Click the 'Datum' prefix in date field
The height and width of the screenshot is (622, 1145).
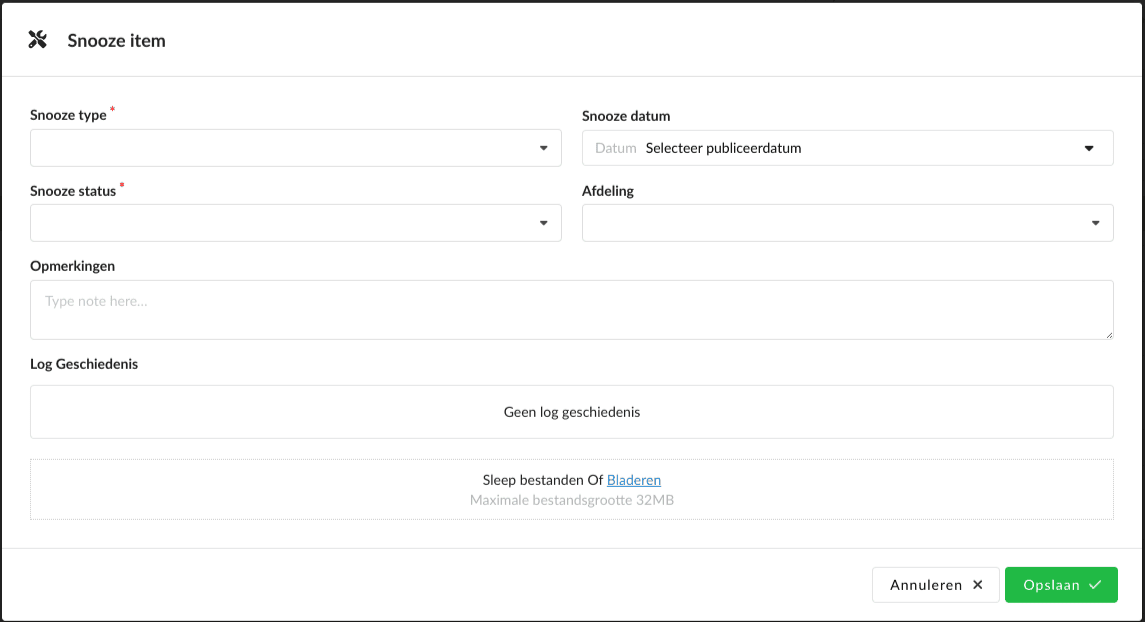coord(615,148)
